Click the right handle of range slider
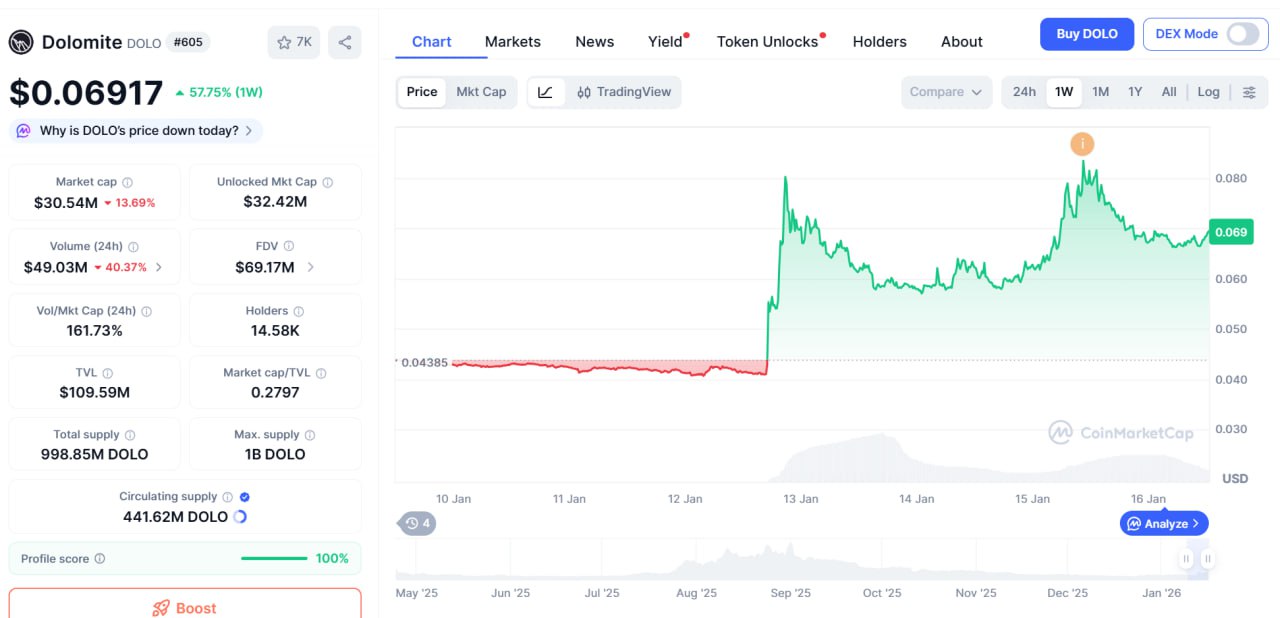Screen dimensions: 1280x618 [1208, 559]
